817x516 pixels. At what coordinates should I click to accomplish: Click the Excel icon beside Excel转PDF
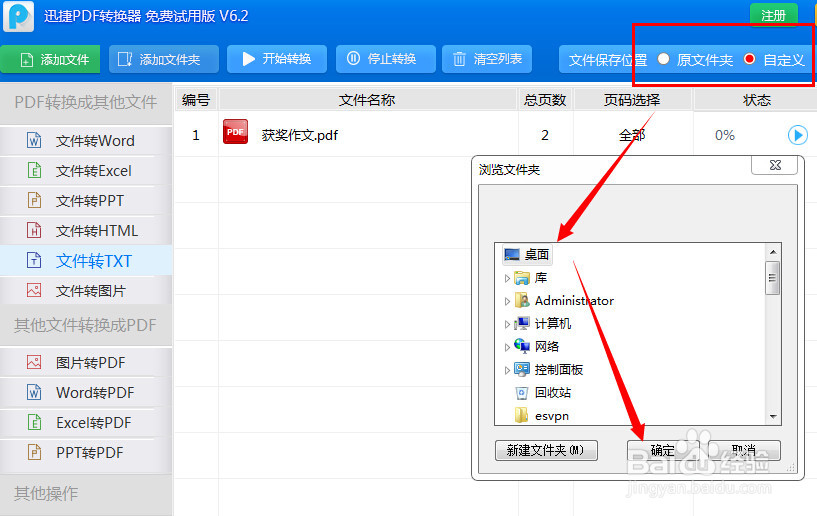tap(34, 422)
